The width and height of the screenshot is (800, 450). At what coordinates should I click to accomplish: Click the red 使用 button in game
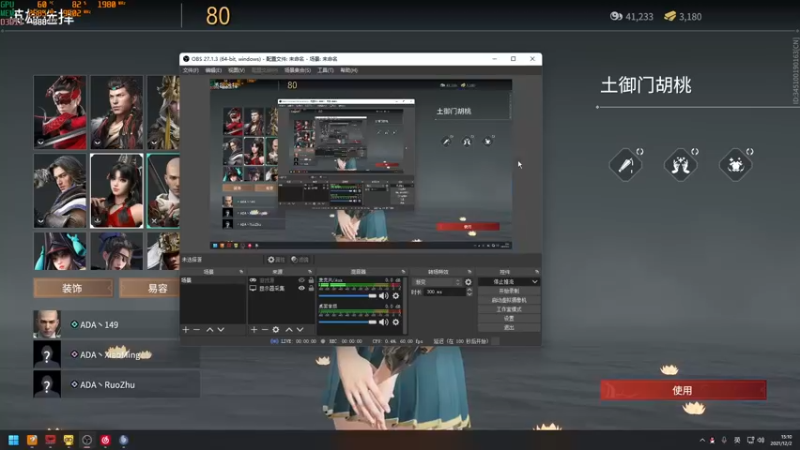pos(683,390)
